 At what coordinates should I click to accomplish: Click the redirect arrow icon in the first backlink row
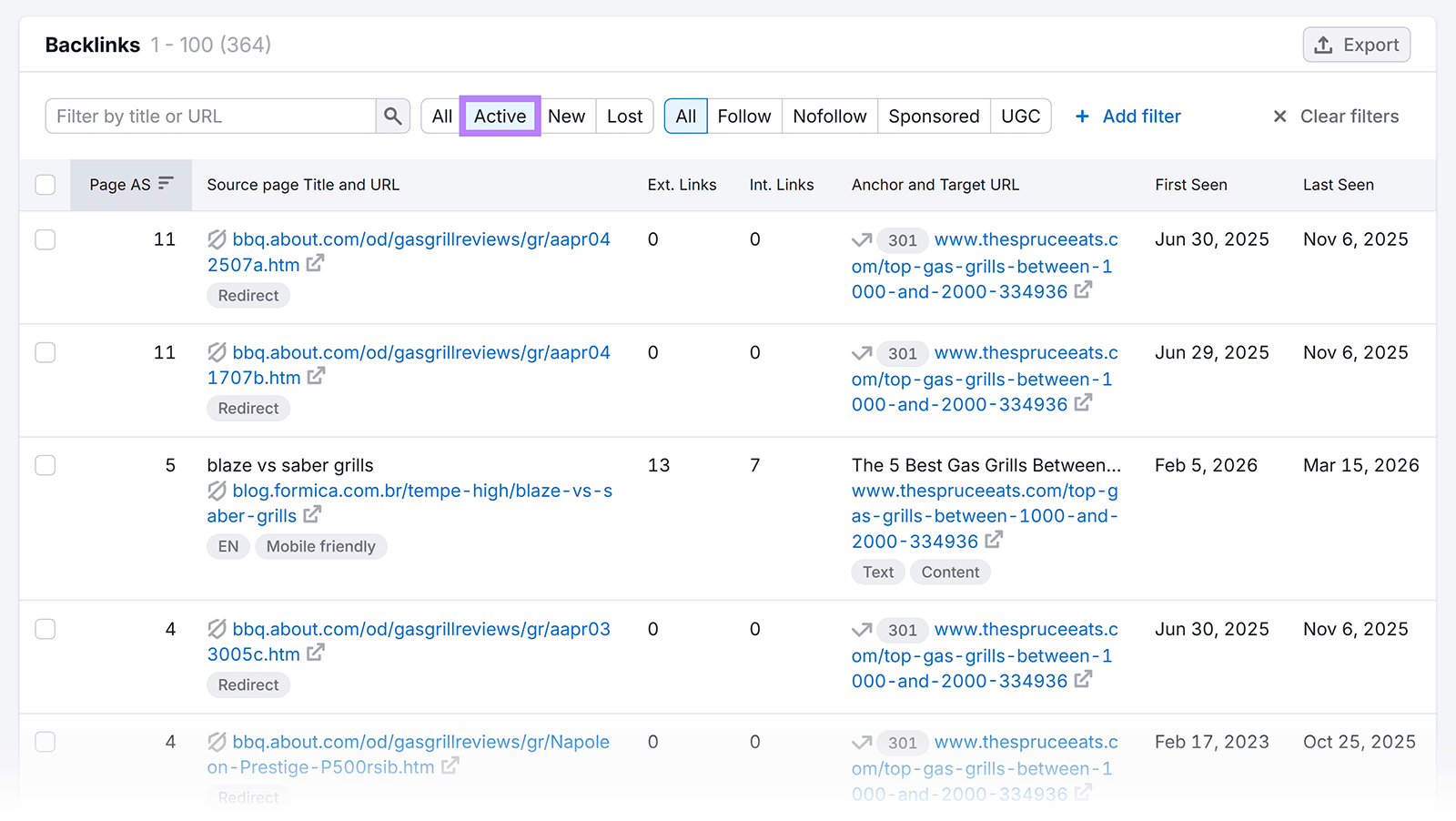[861, 239]
